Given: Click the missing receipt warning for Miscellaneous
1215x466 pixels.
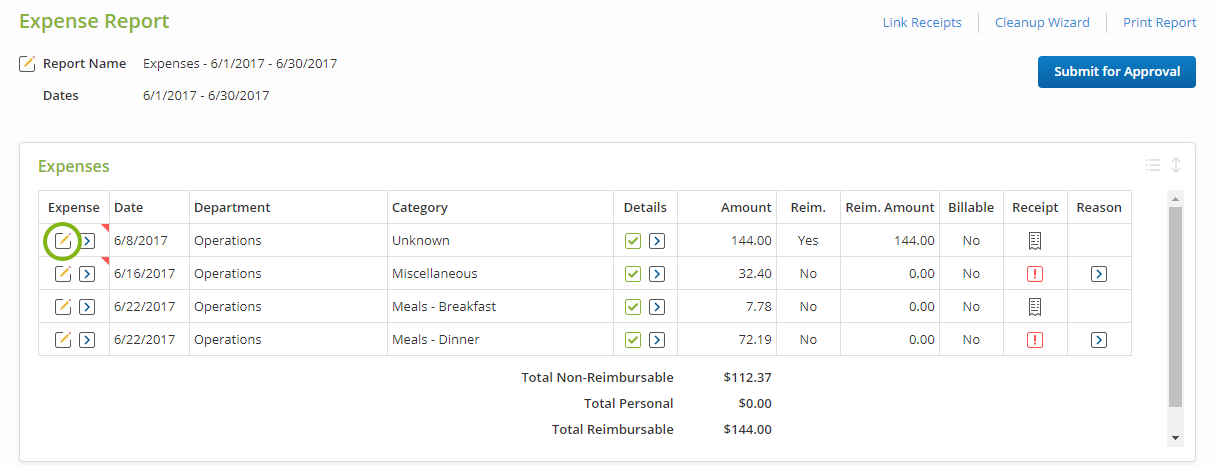Looking at the screenshot, I should (x=1035, y=274).
